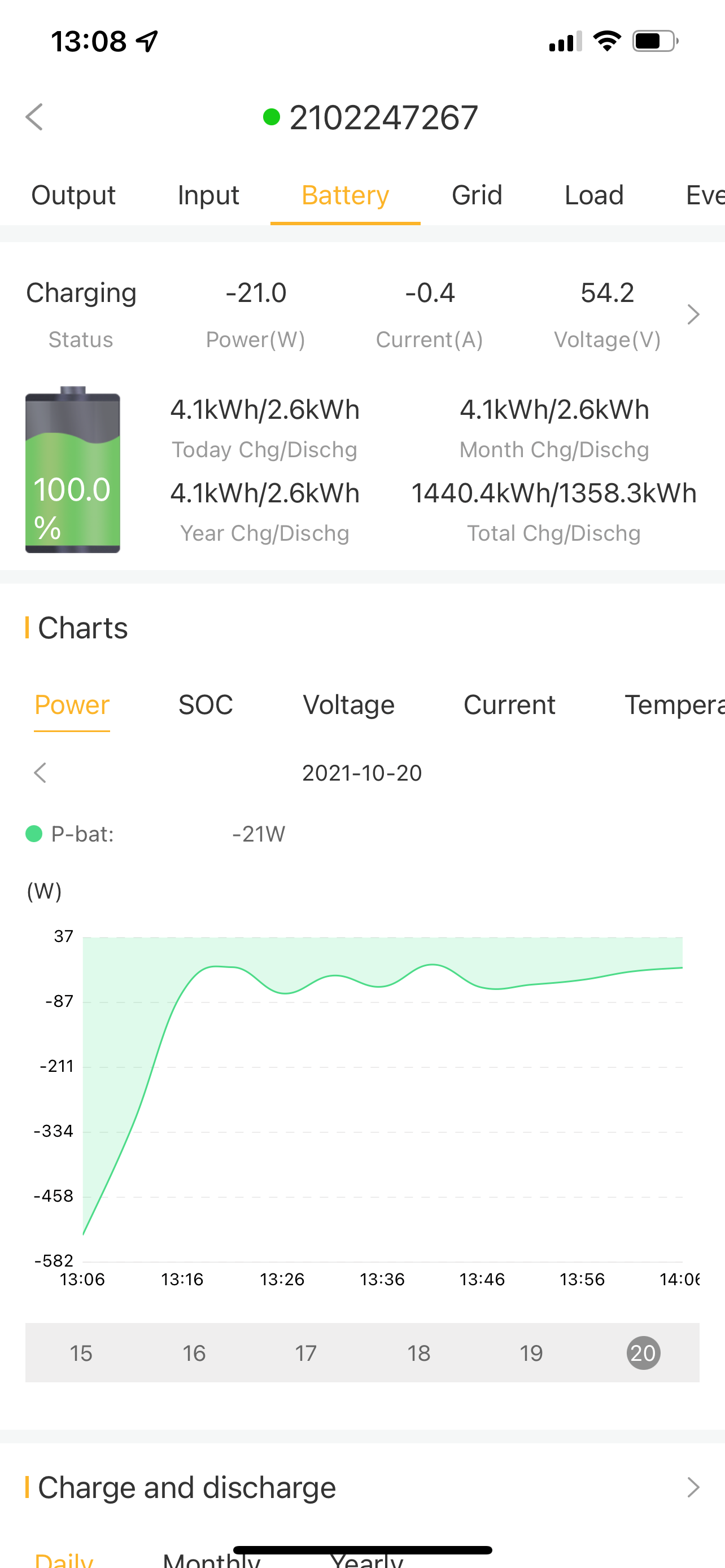
Task: Tap the location arrow in status bar
Action: pos(147,41)
